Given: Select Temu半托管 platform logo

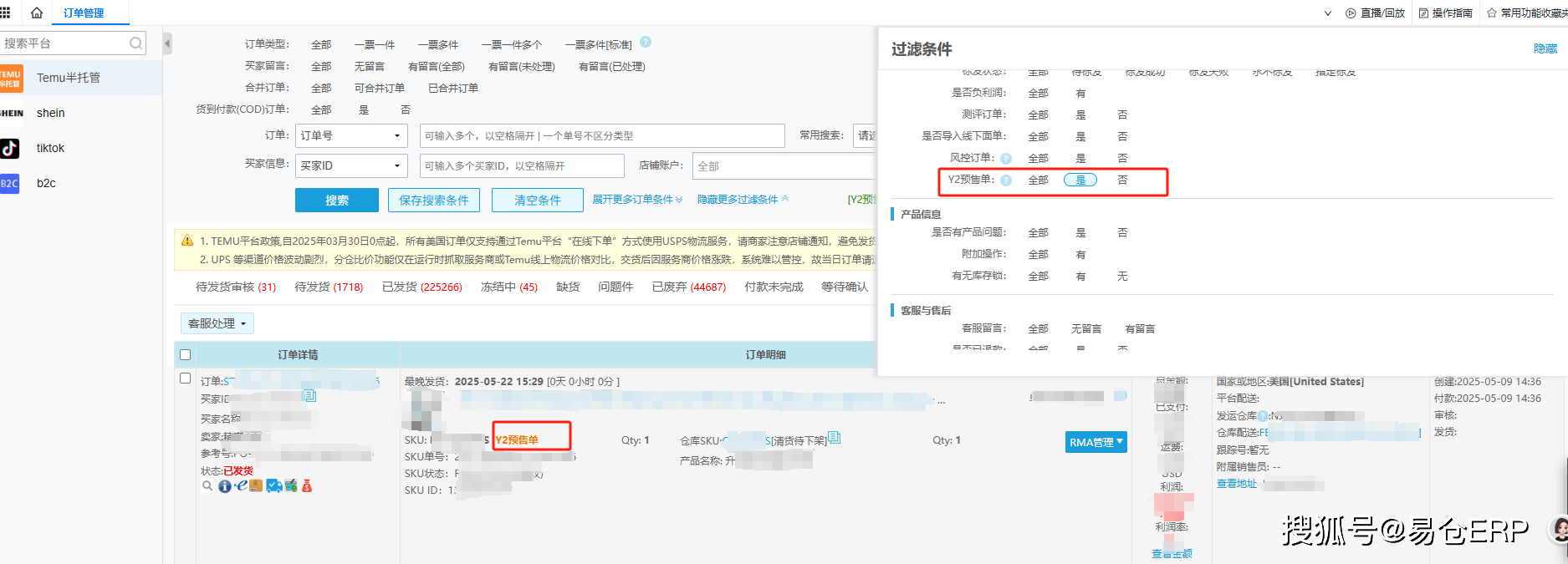Looking at the screenshot, I should (11, 78).
